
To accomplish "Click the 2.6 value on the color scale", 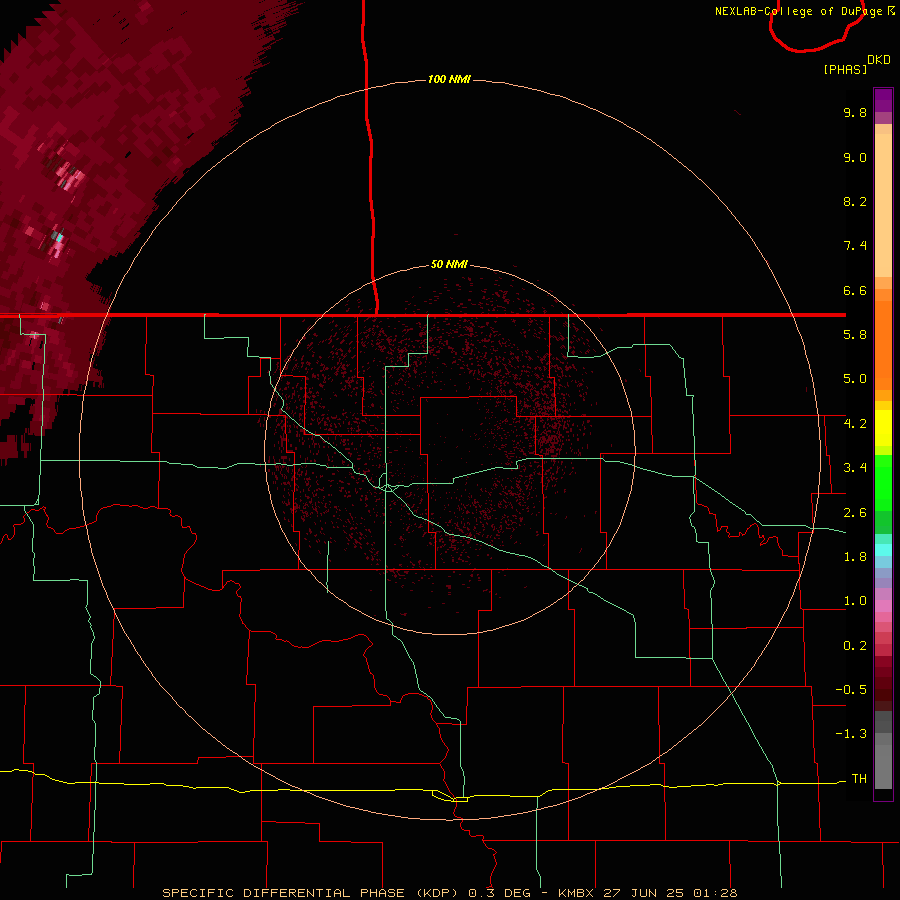I will (x=855, y=513).
